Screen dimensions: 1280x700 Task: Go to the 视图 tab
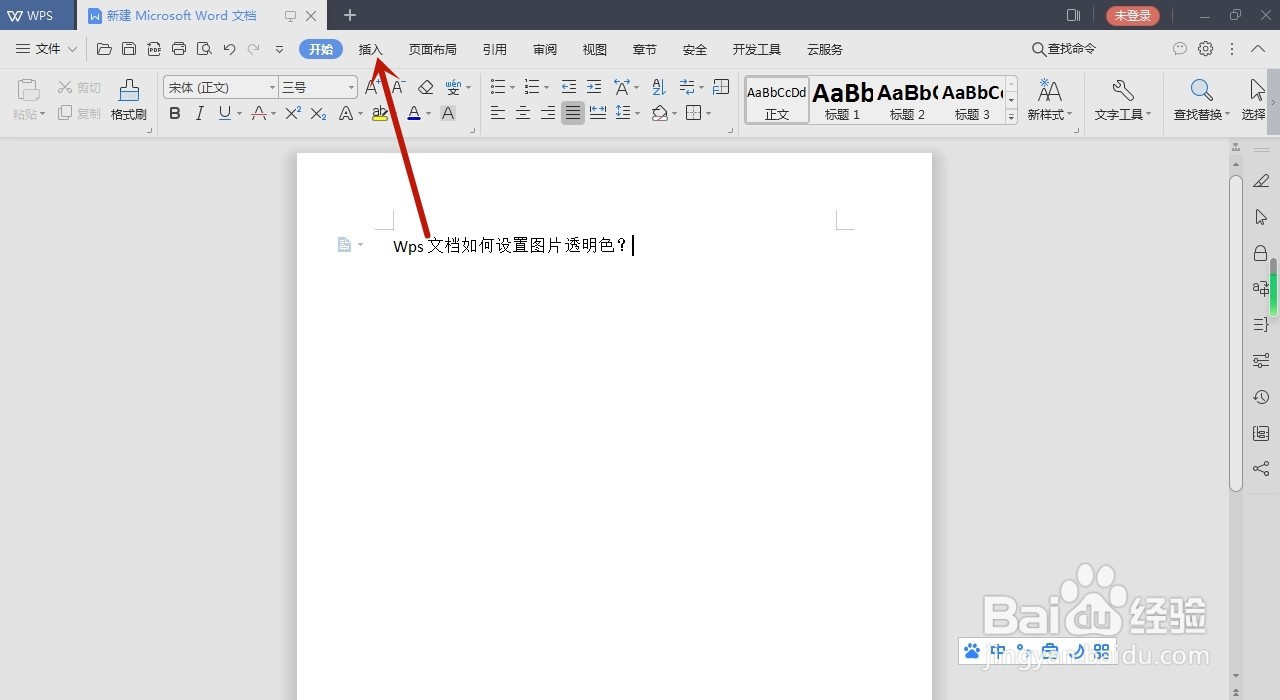pos(595,49)
